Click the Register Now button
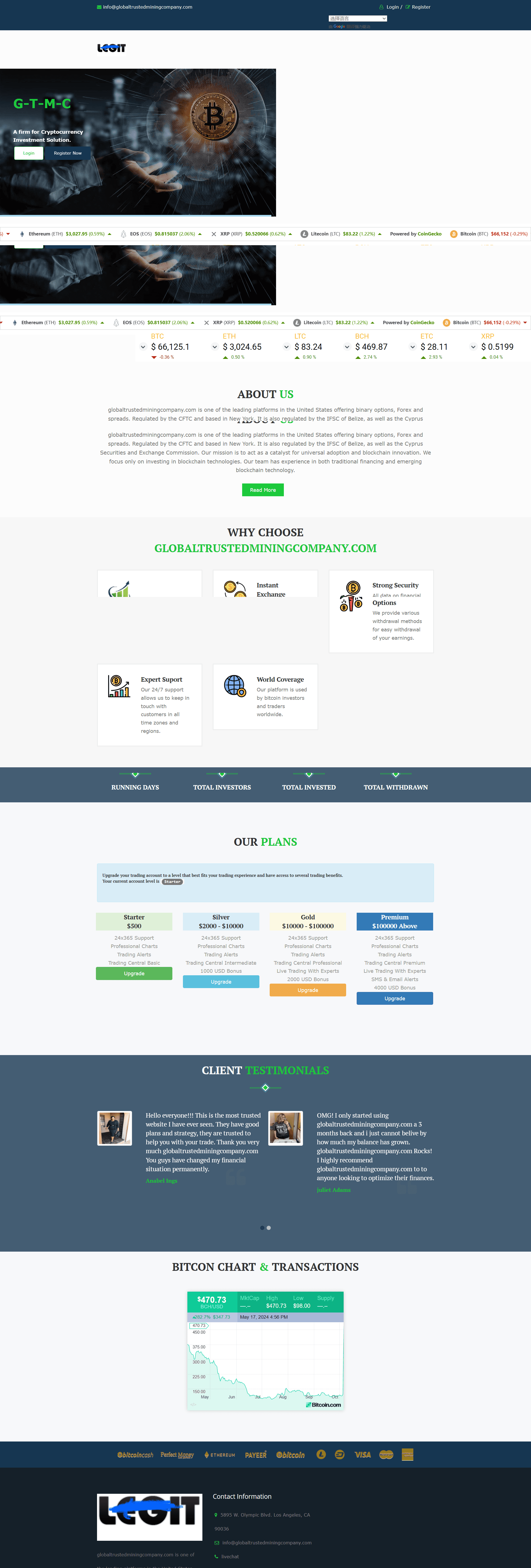Viewport: 531px width, 1568px height. coord(68,153)
